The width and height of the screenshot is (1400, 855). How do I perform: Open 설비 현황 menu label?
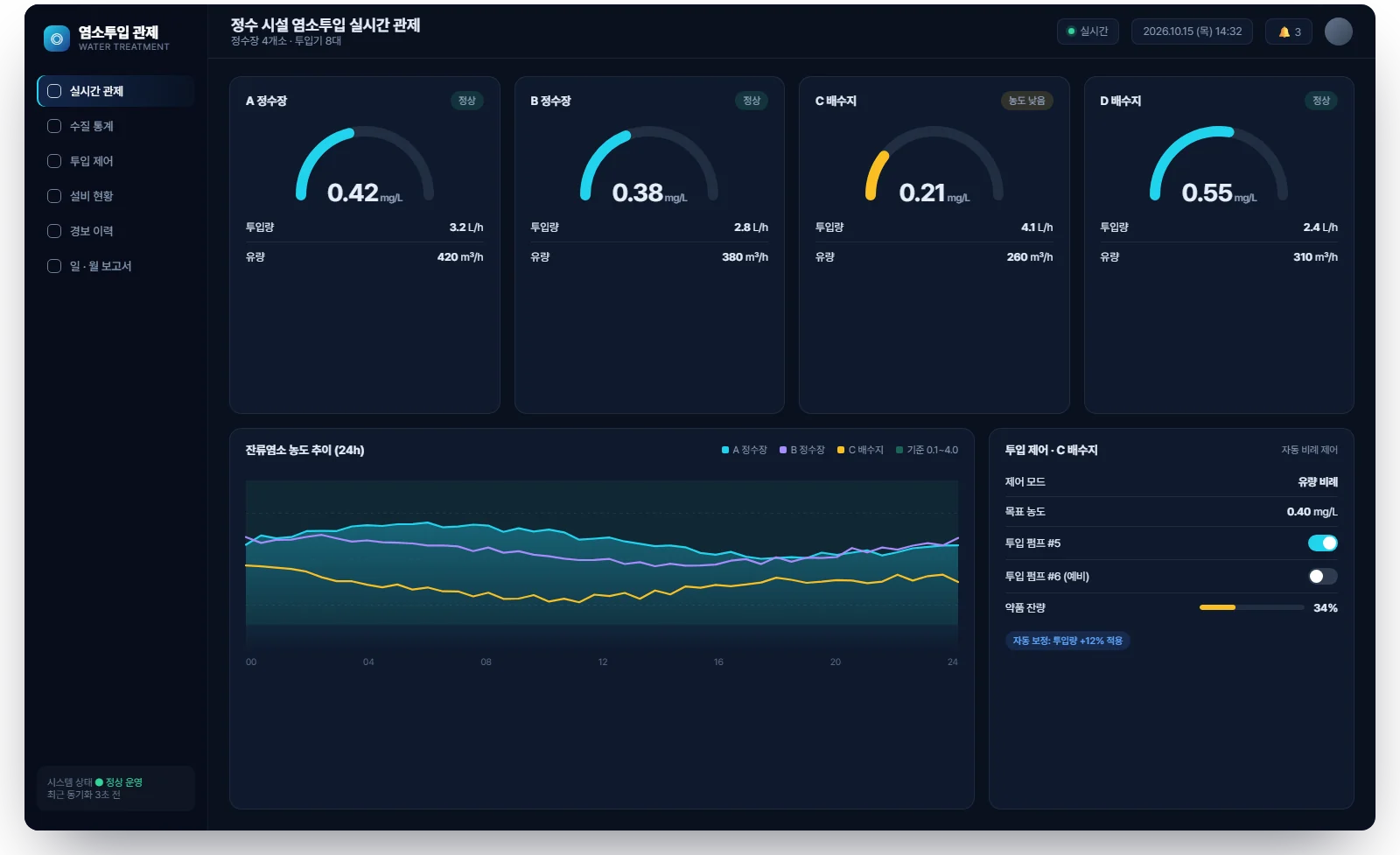[92, 196]
